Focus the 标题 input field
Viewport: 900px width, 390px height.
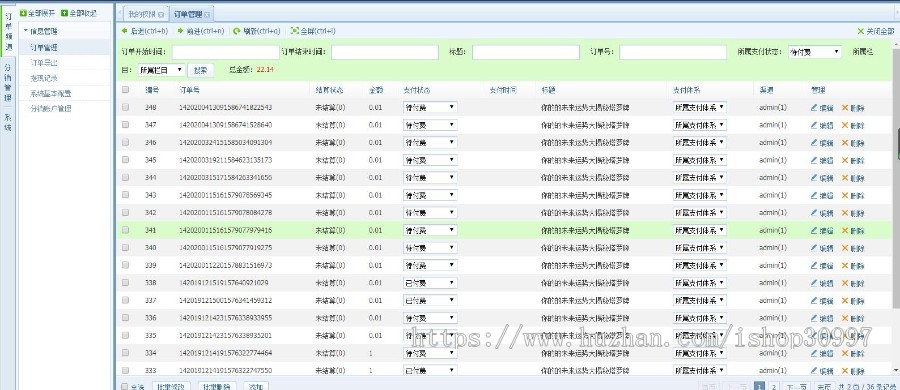[x=526, y=52]
